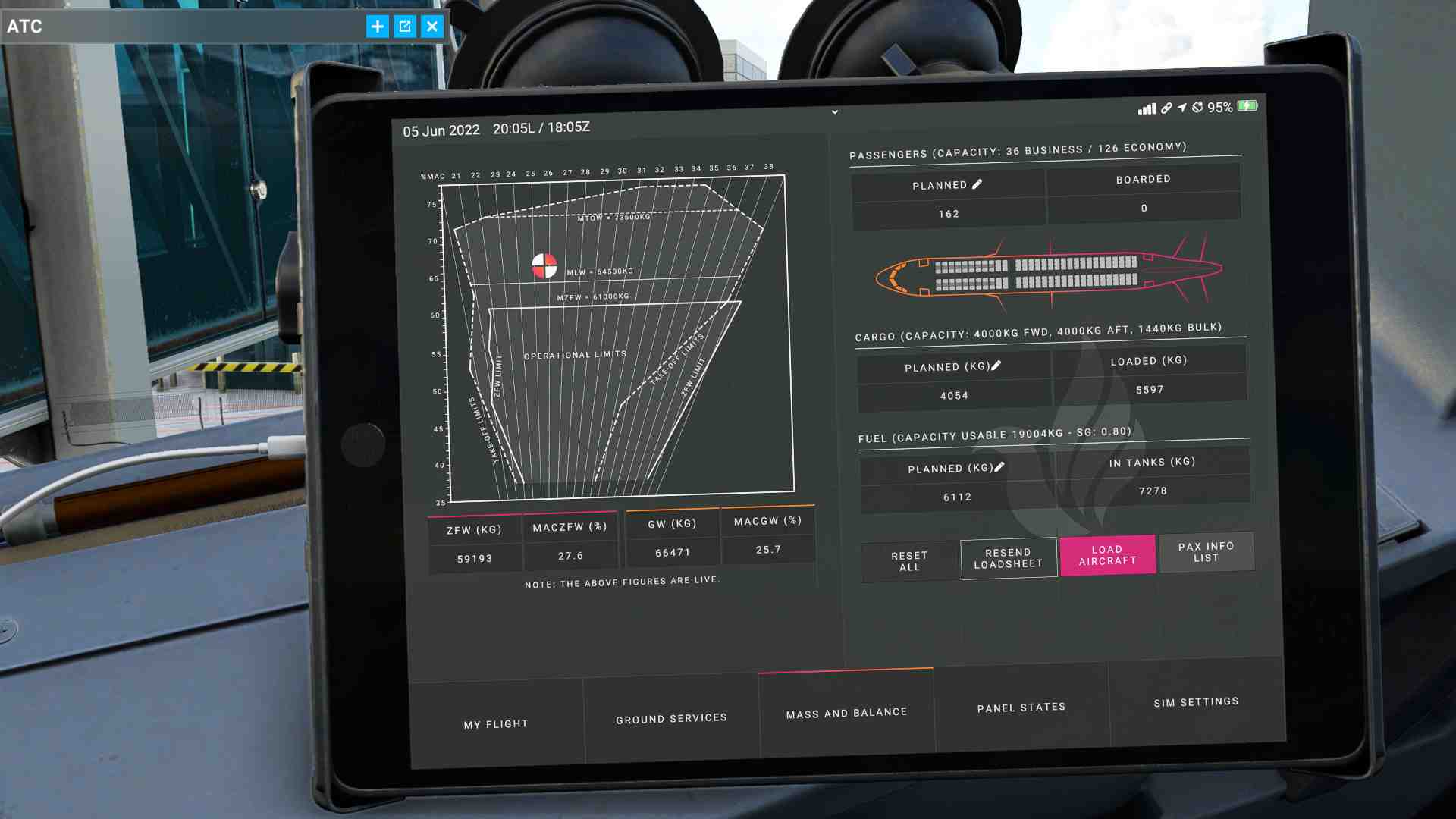Go to Sim Settings tab
The width and height of the screenshot is (1456, 819).
tap(1196, 702)
